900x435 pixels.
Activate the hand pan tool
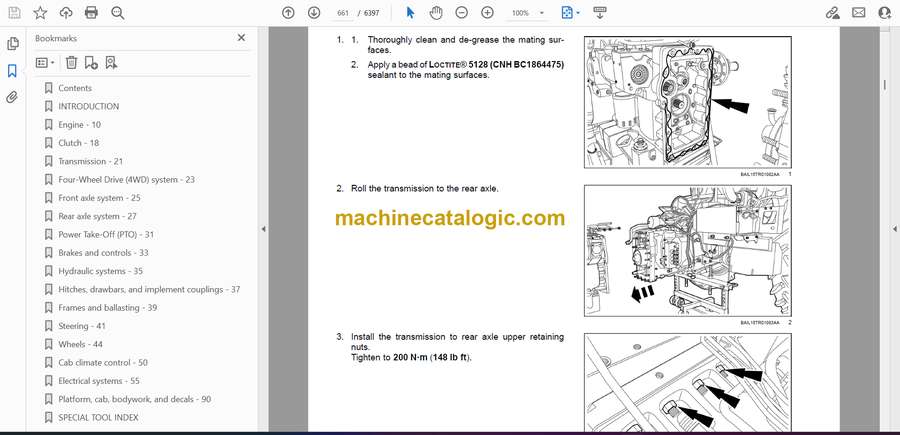tap(436, 13)
